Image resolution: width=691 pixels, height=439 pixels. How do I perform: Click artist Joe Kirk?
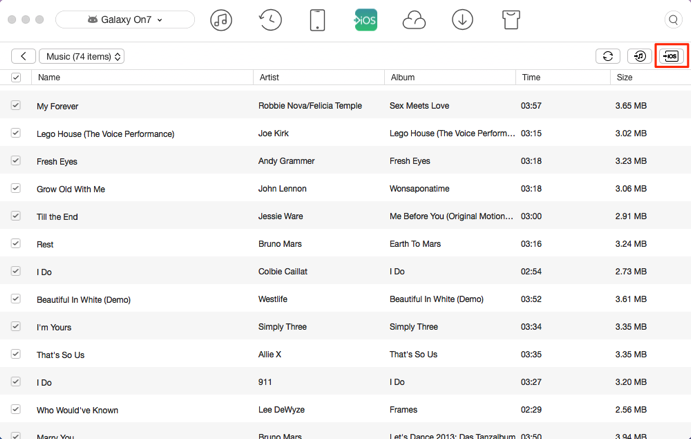[x=273, y=133]
